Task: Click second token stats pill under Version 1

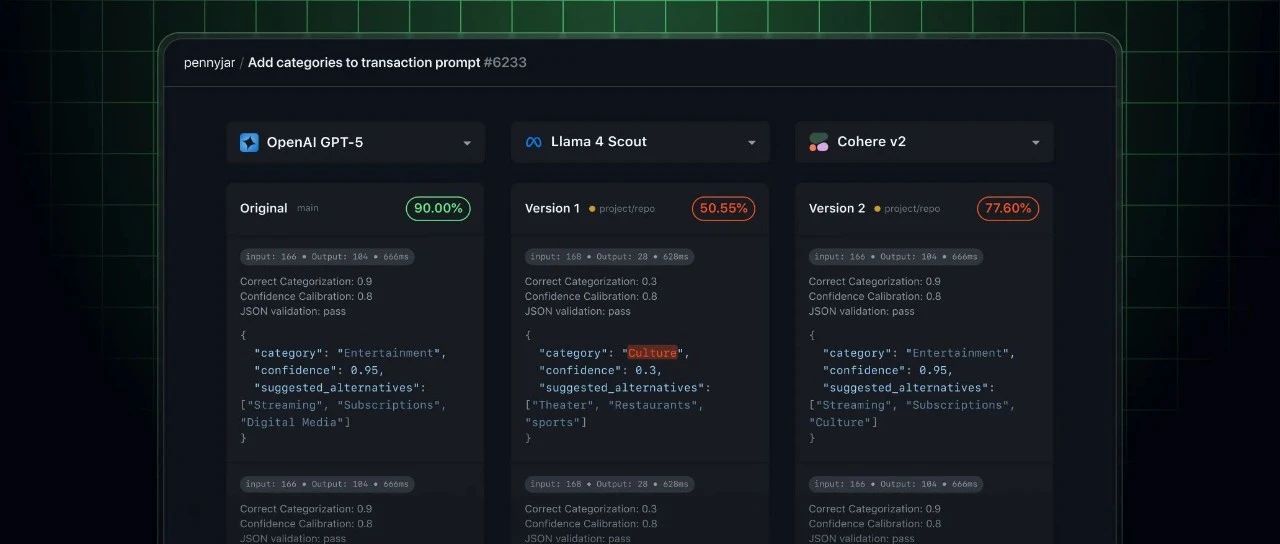Action: [610, 484]
